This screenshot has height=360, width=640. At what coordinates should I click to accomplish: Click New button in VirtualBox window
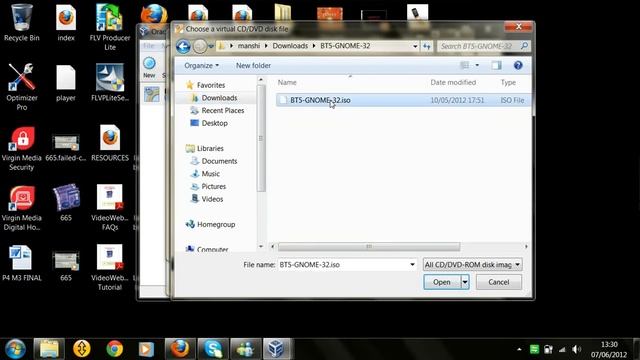pyautogui.click(x=149, y=68)
